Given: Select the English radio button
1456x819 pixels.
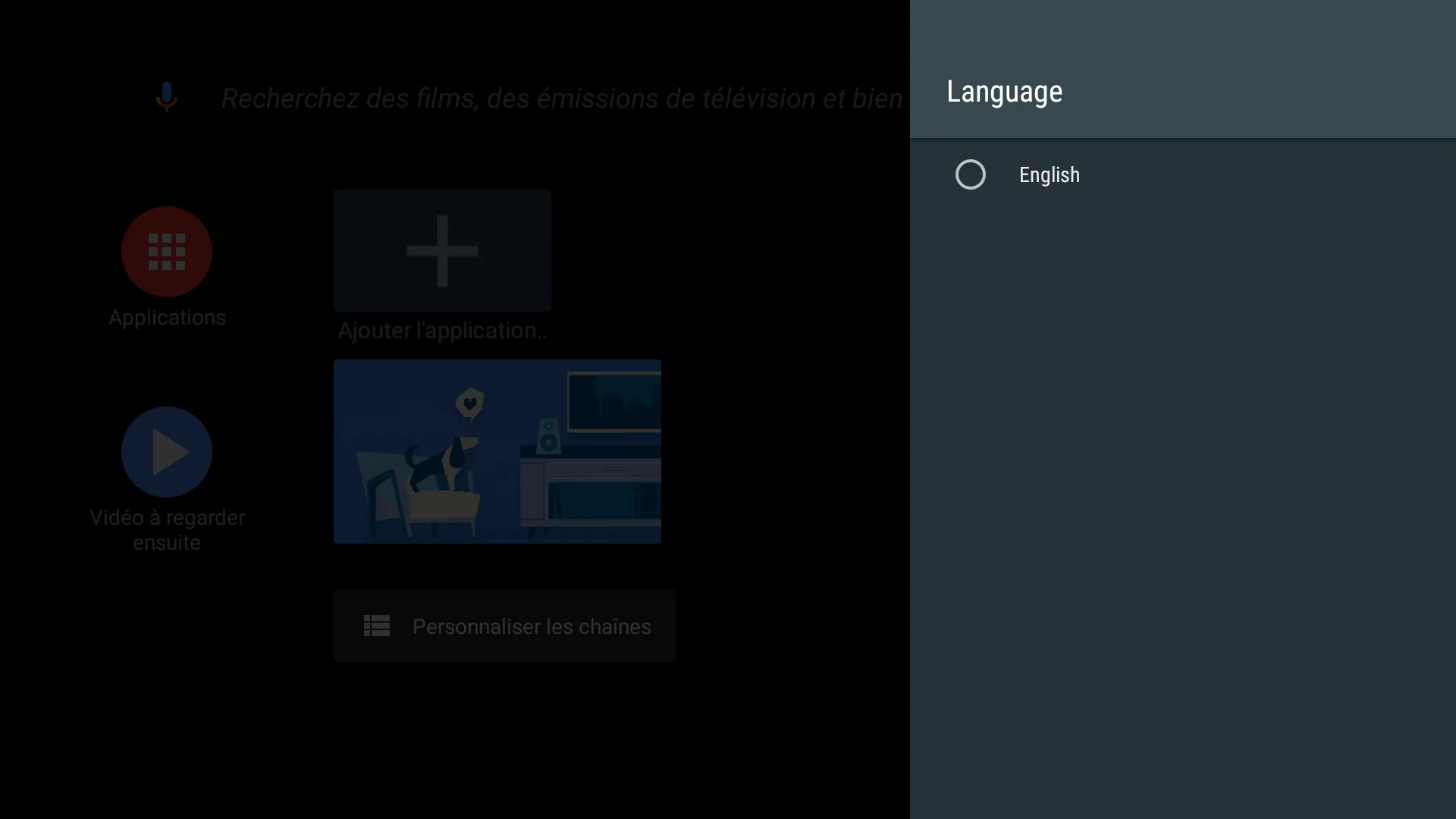Looking at the screenshot, I should 970,175.
